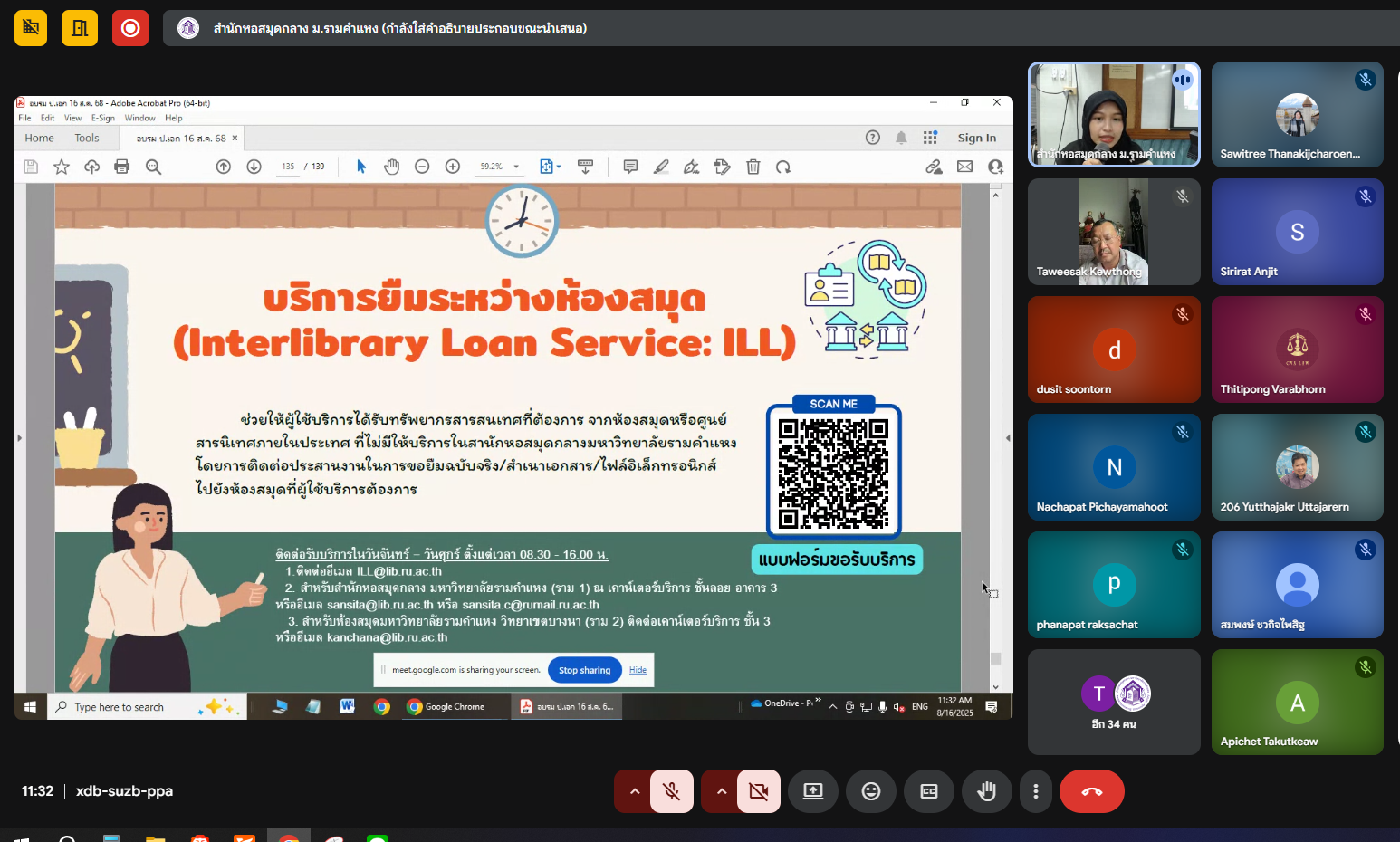Open the E-Sign menu in Acrobat
Viewport: 1400px width, 842px height.
pos(103,118)
